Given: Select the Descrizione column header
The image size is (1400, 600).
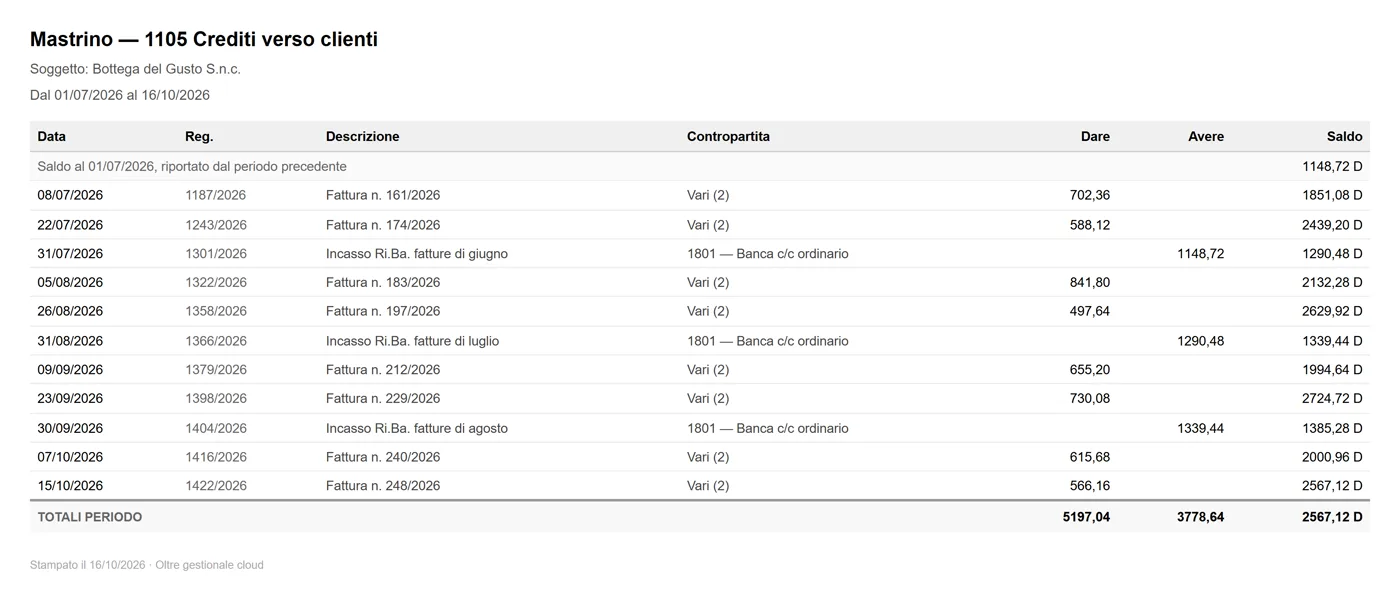Looking at the screenshot, I should coord(362,137).
